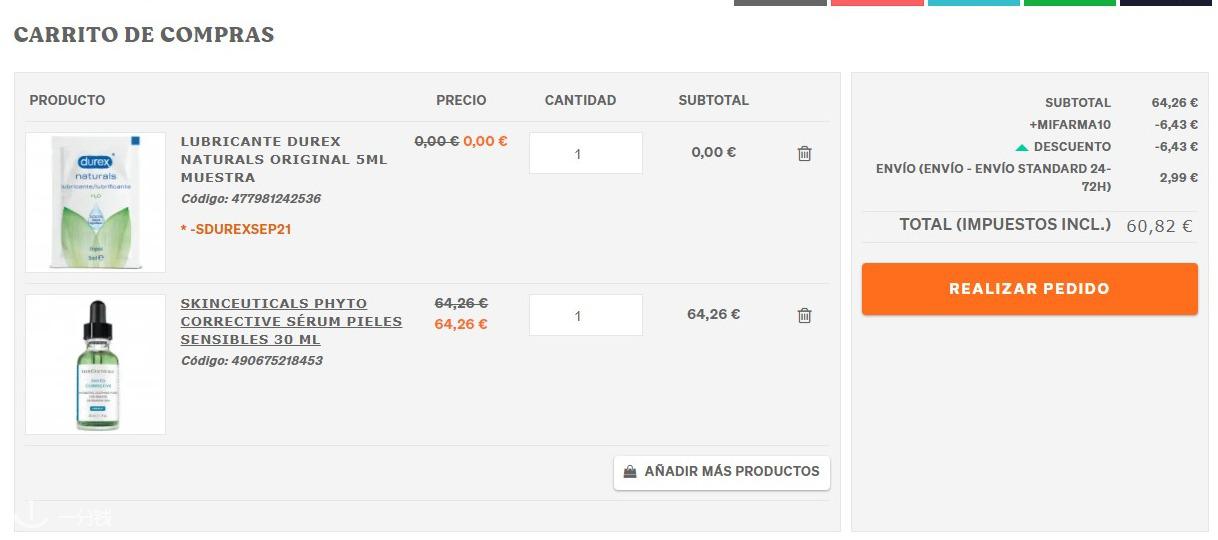Select the red bar at the top
Screen dimensions: 1218x540
(x=877, y=3)
